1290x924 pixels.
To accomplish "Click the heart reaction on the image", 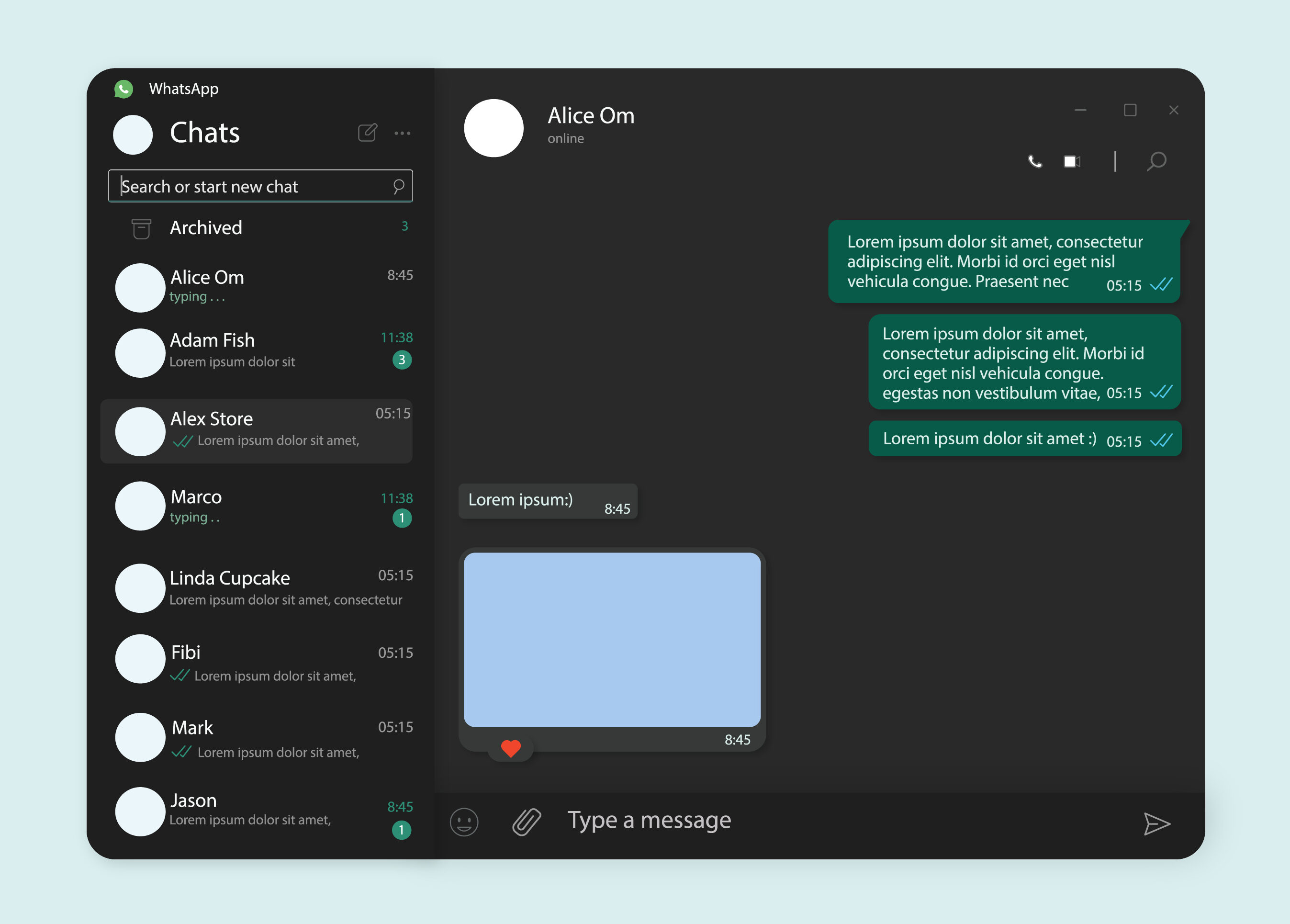I will 511,748.
